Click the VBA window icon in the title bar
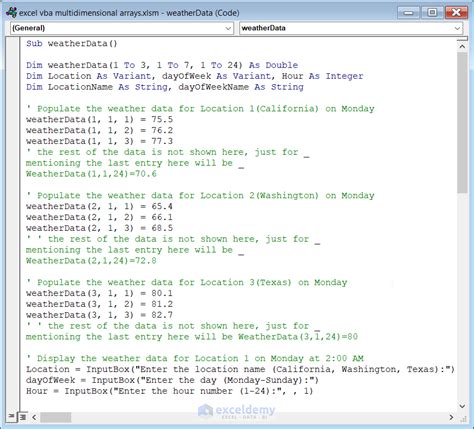The width and height of the screenshot is (474, 429). point(11,13)
